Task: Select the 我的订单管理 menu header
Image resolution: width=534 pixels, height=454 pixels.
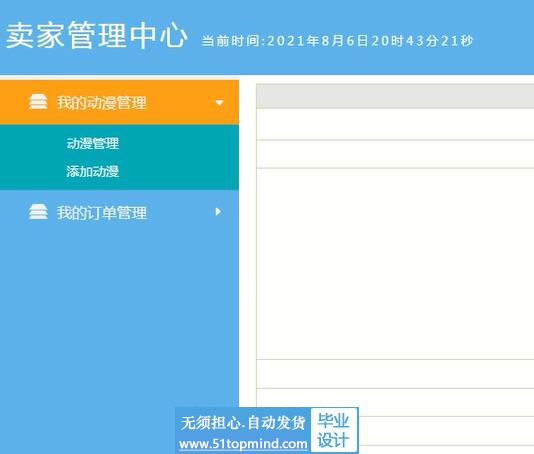Action: pos(119,212)
